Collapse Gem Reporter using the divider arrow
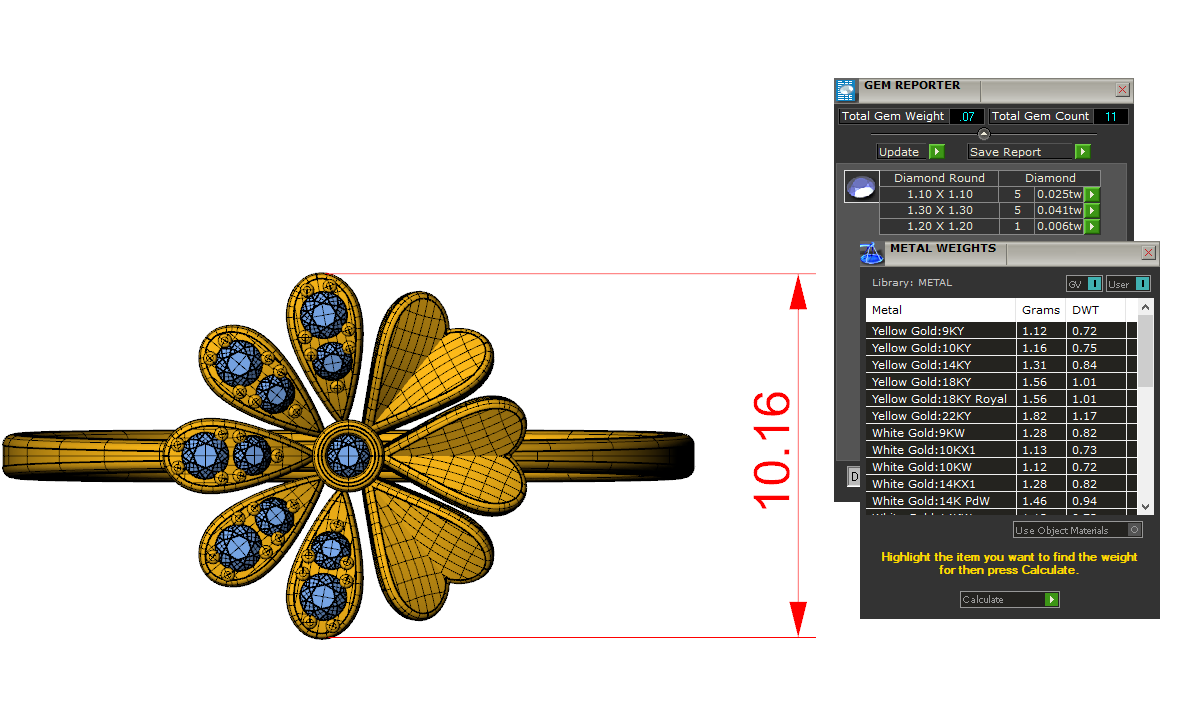1181x701 pixels. click(x=983, y=134)
